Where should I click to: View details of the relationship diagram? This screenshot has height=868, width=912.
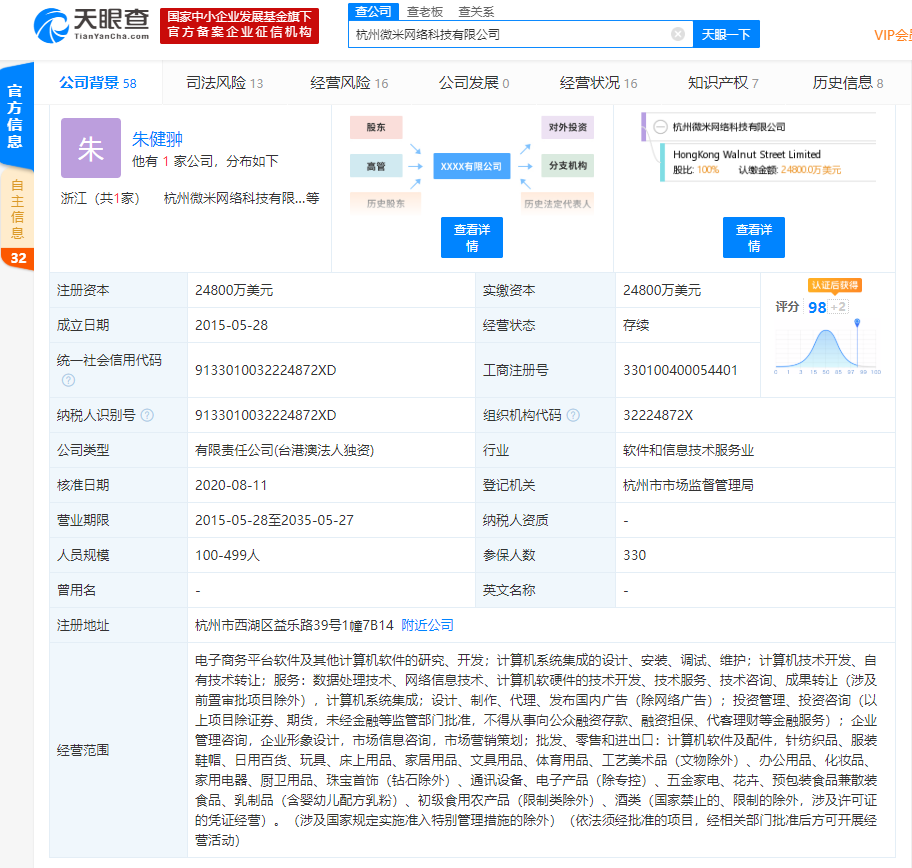[x=472, y=237]
